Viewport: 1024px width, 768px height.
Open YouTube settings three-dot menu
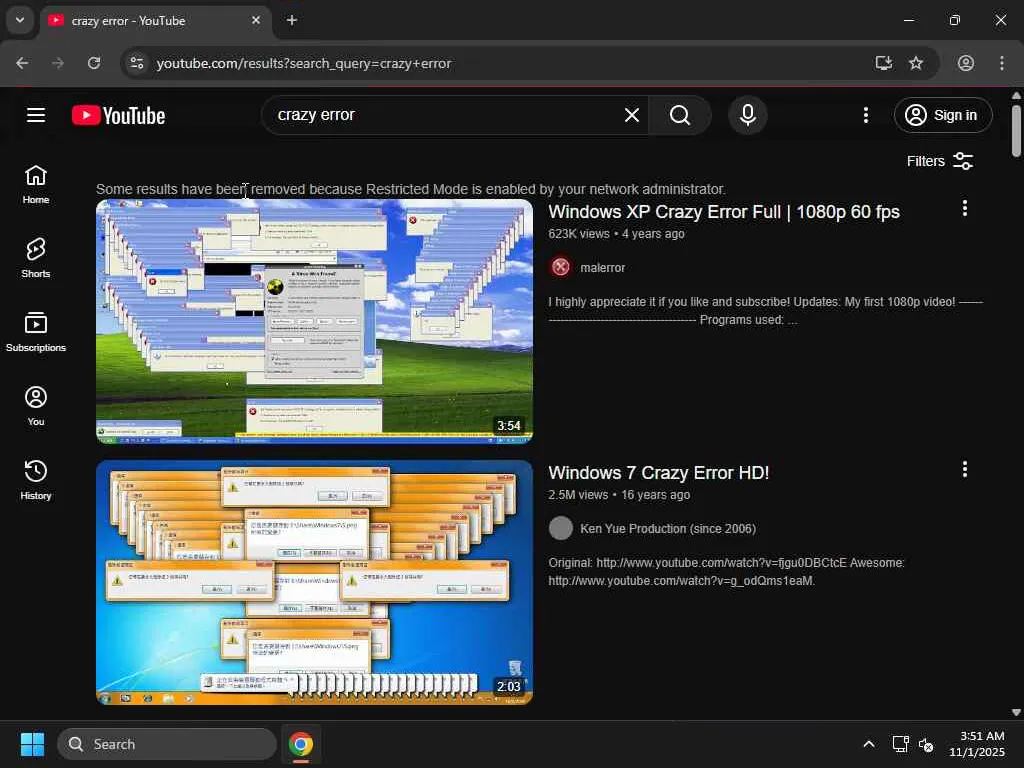(865, 115)
